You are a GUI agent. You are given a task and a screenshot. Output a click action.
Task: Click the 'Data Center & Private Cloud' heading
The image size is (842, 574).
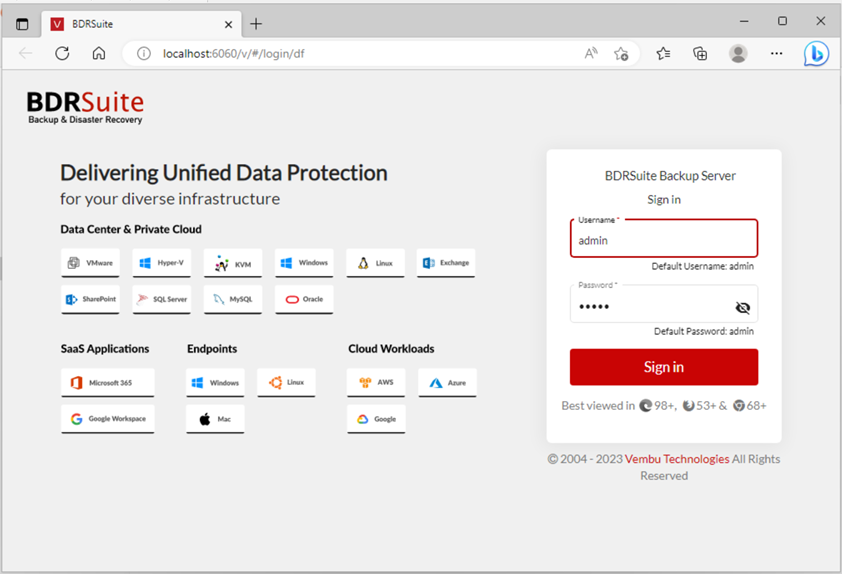(131, 229)
